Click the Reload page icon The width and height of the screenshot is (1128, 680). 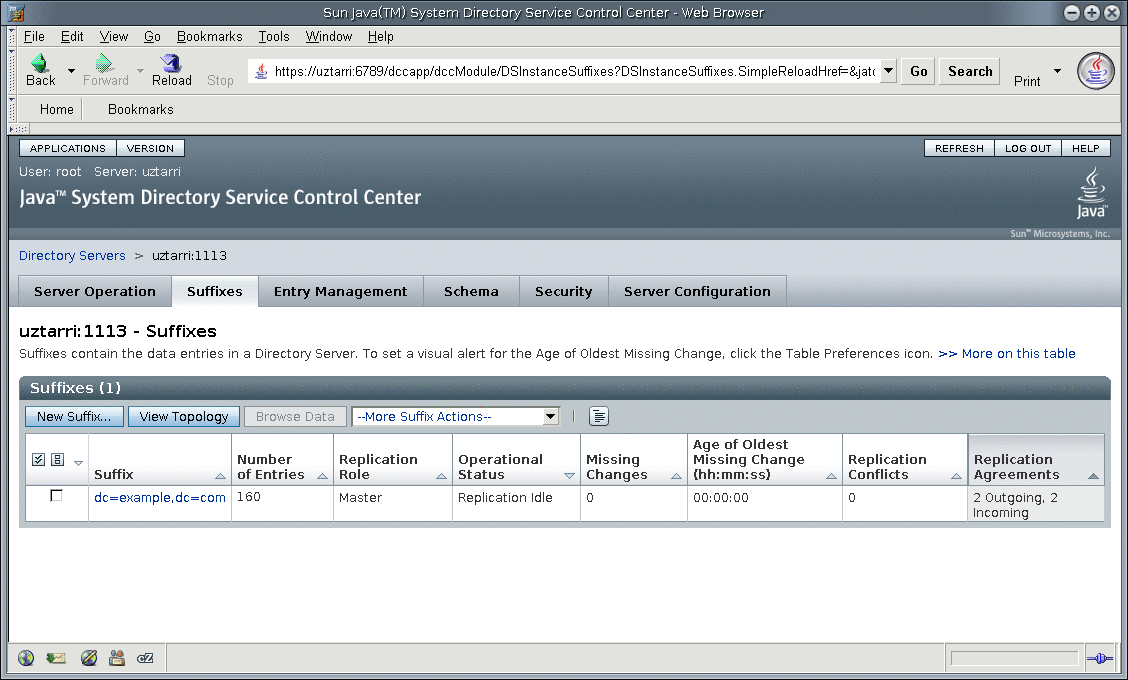(x=171, y=63)
